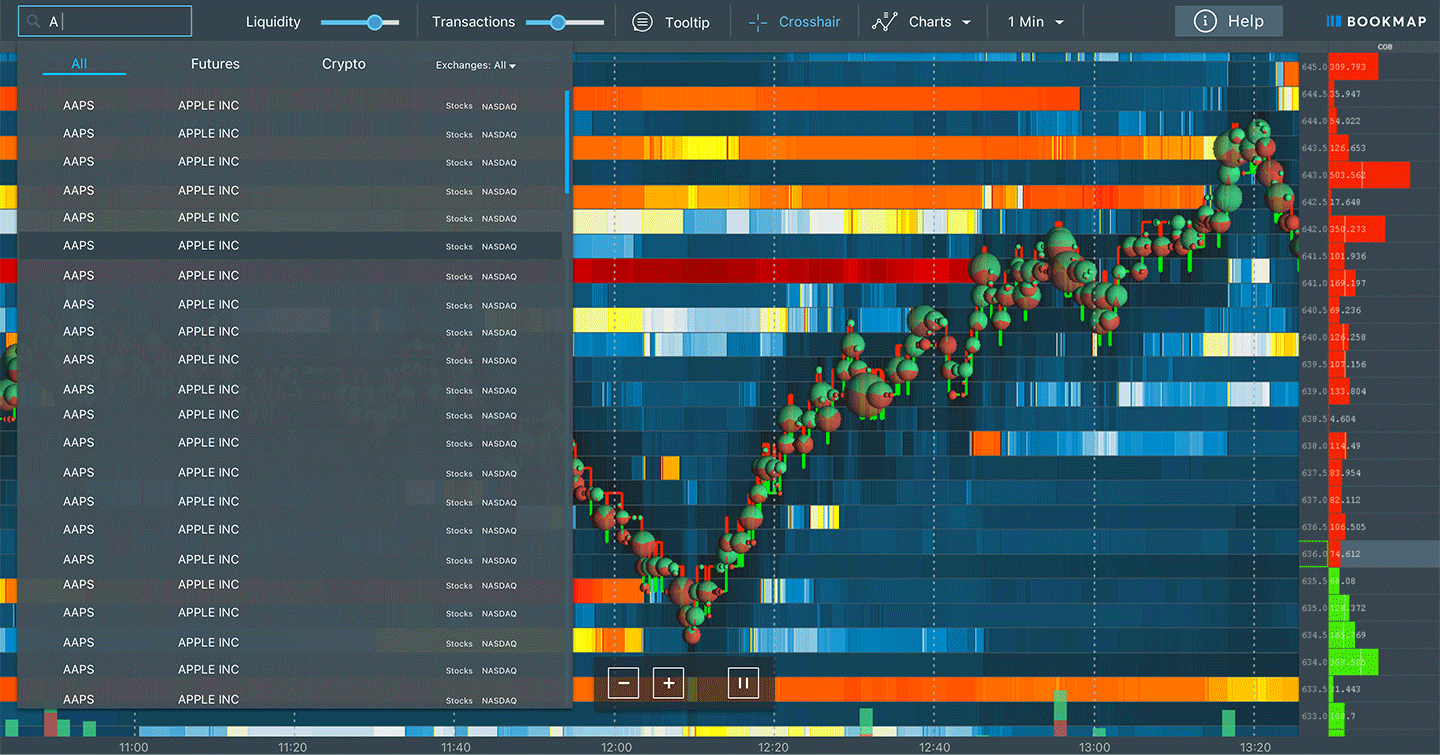The height and width of the screenshot is (755, 1440).
Task: Adjust the Liquidity slider handle
Action: coord(375,22)
